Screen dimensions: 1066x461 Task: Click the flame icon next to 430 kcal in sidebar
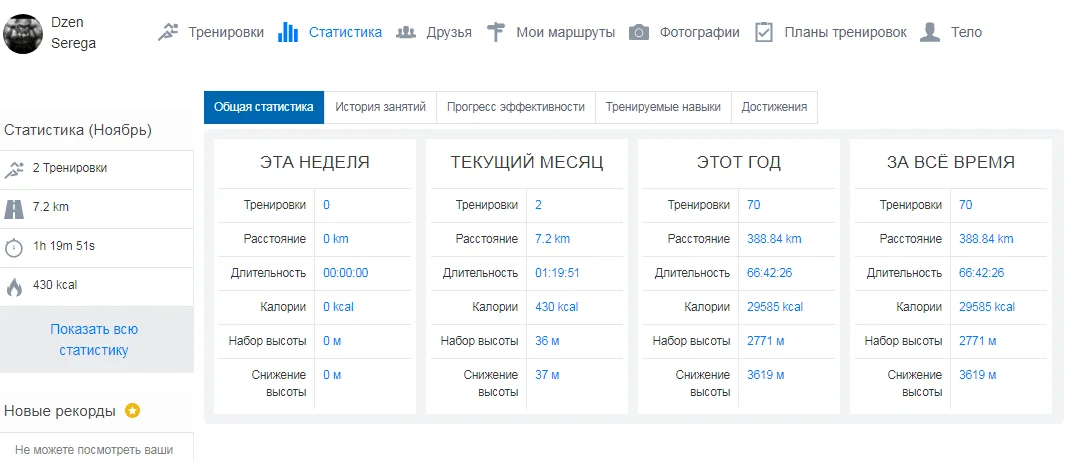[x=14, y=286]
